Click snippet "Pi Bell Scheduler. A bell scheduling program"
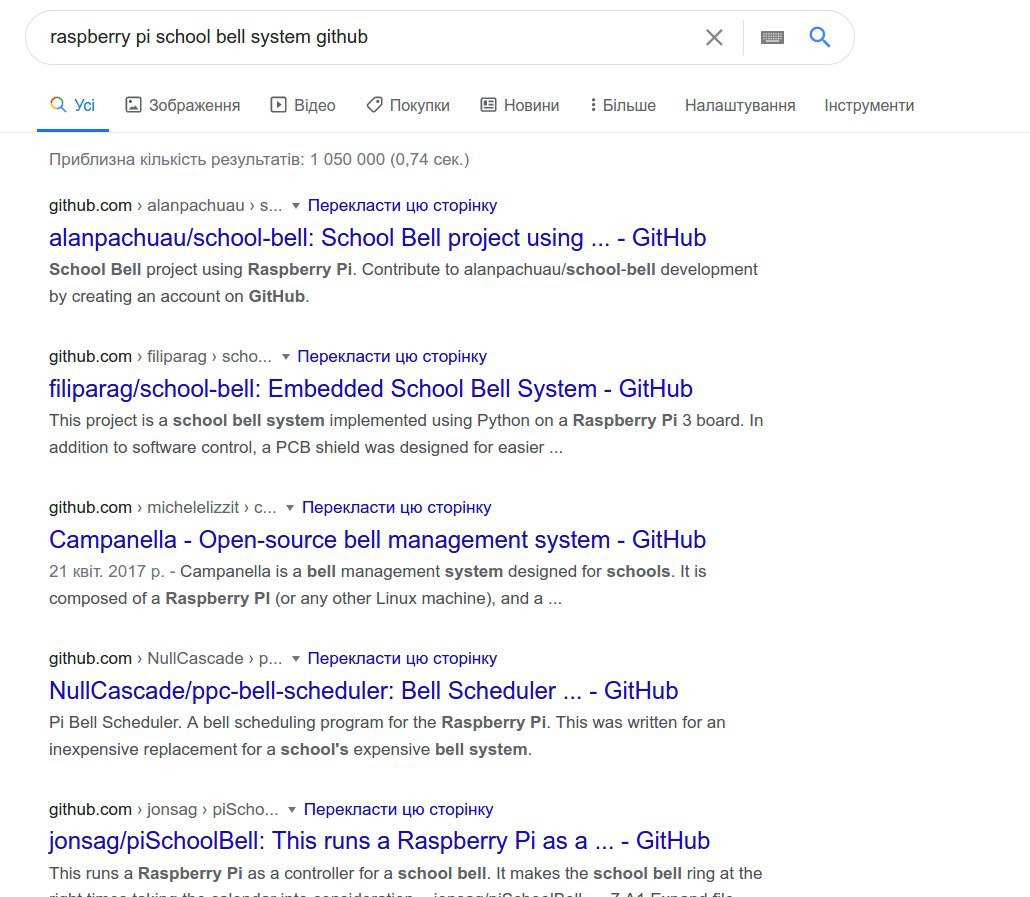 [x=216, y=723]
